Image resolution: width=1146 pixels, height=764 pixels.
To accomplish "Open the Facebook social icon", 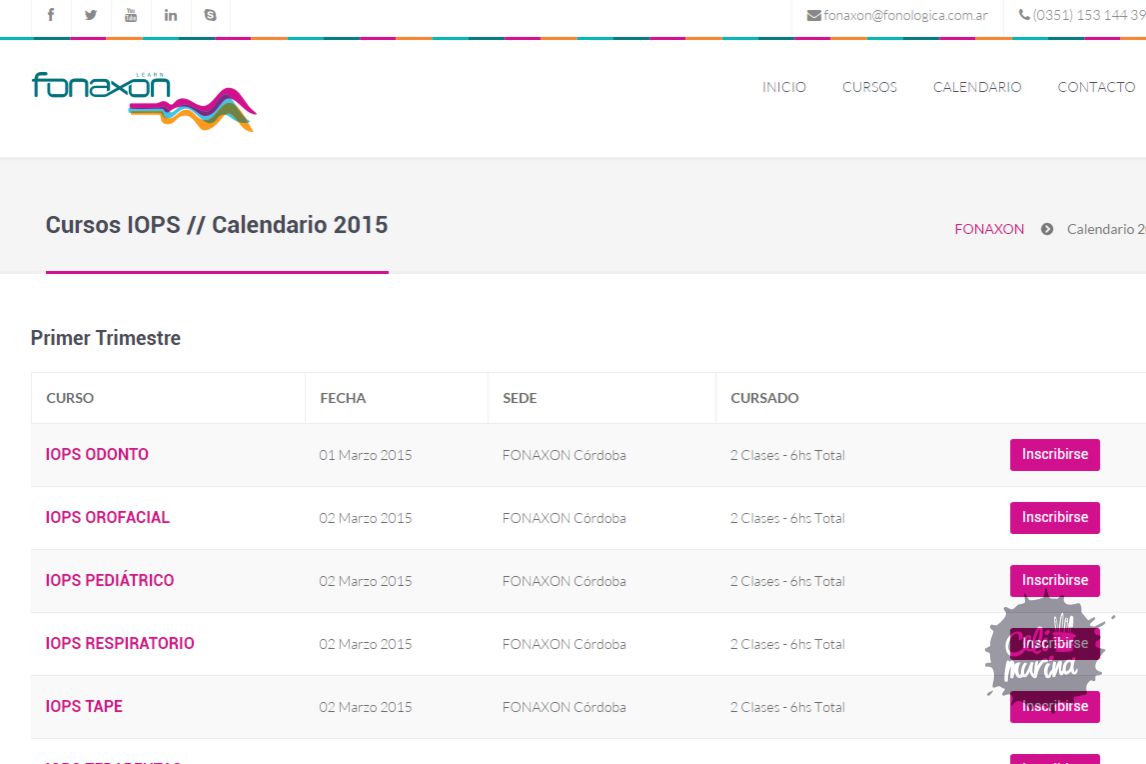I will [51, 15].
